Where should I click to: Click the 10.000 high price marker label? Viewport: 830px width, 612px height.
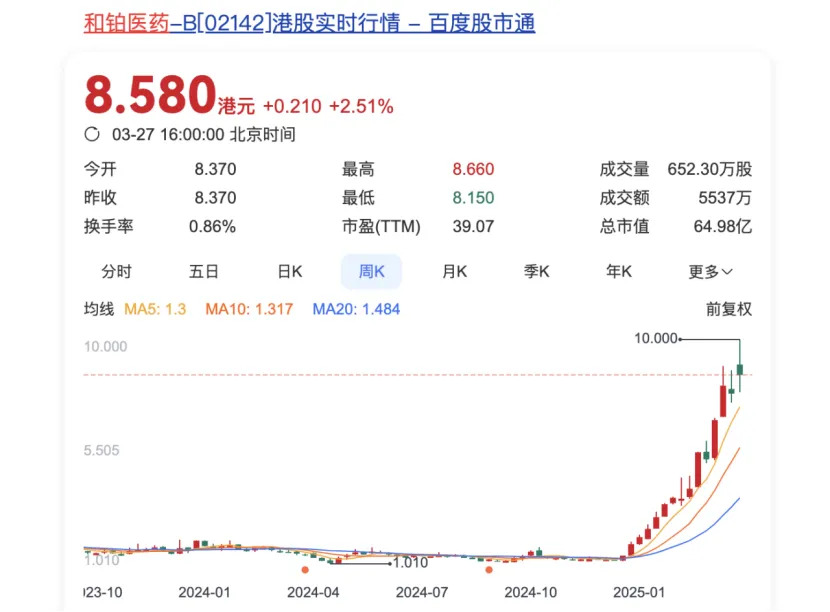pos(656,339)
